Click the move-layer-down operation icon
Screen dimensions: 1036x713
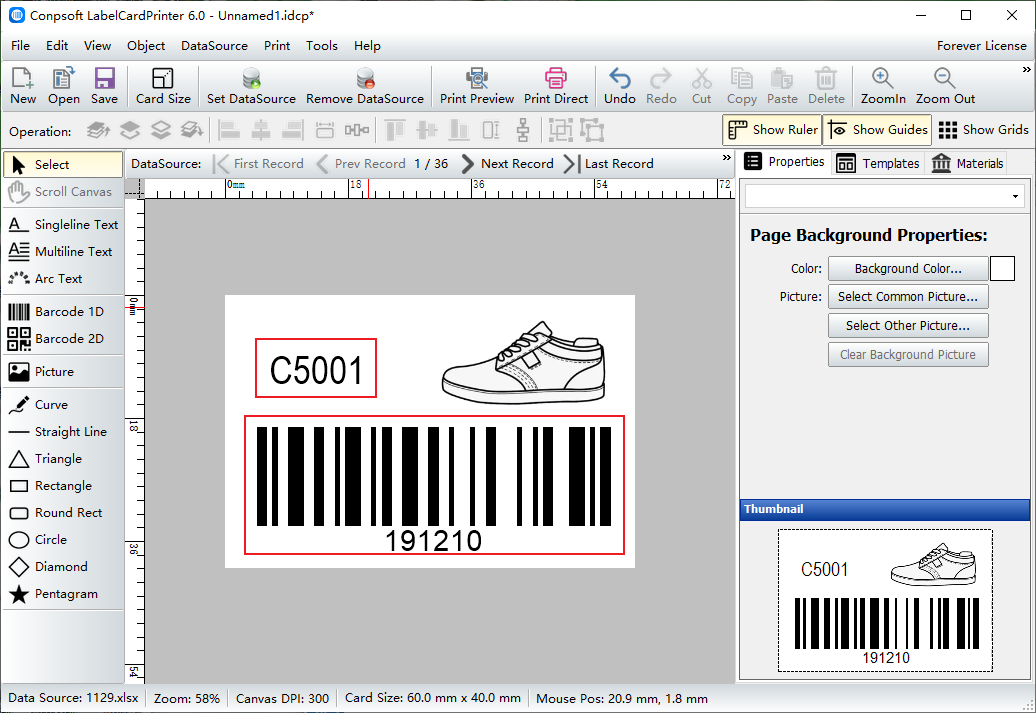point(161,130)
